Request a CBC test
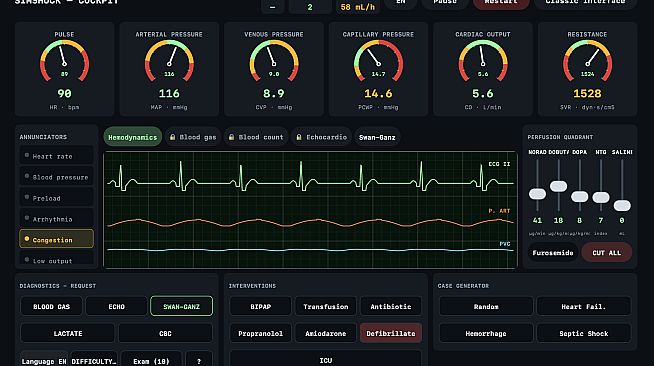Image resolution: width=654 pixels, height=366 pixels. (165, 333)
